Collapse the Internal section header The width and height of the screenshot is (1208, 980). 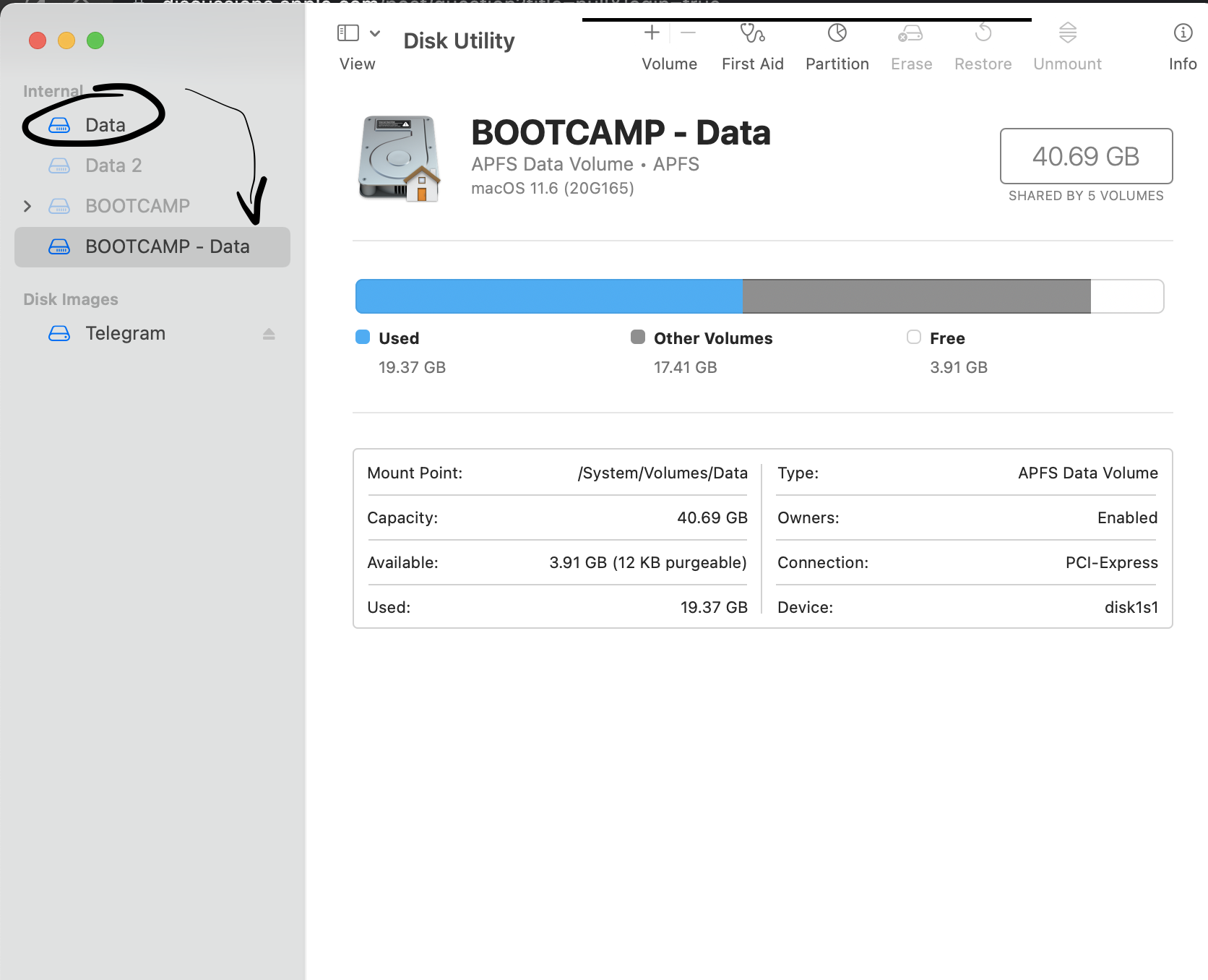53,90
